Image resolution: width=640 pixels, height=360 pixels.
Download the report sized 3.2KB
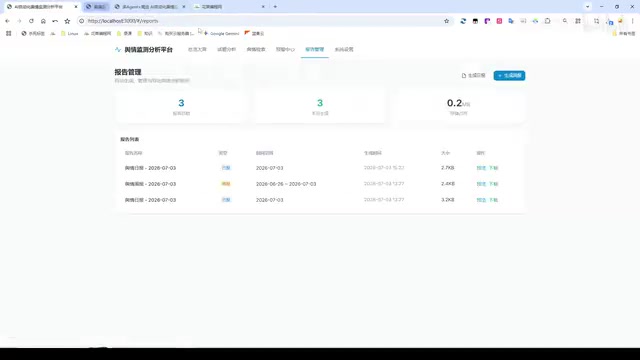pyautogui.click(x=493, y=200)
